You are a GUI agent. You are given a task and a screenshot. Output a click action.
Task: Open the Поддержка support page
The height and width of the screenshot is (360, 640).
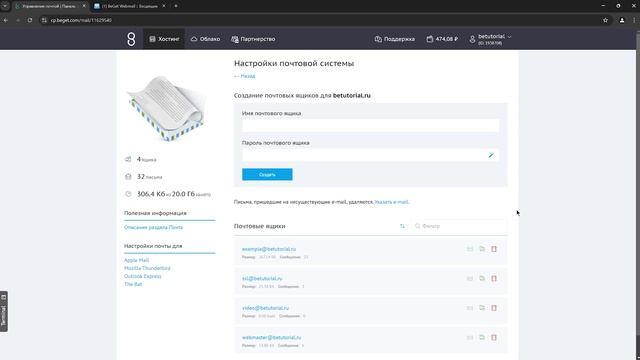pos(395,39)
